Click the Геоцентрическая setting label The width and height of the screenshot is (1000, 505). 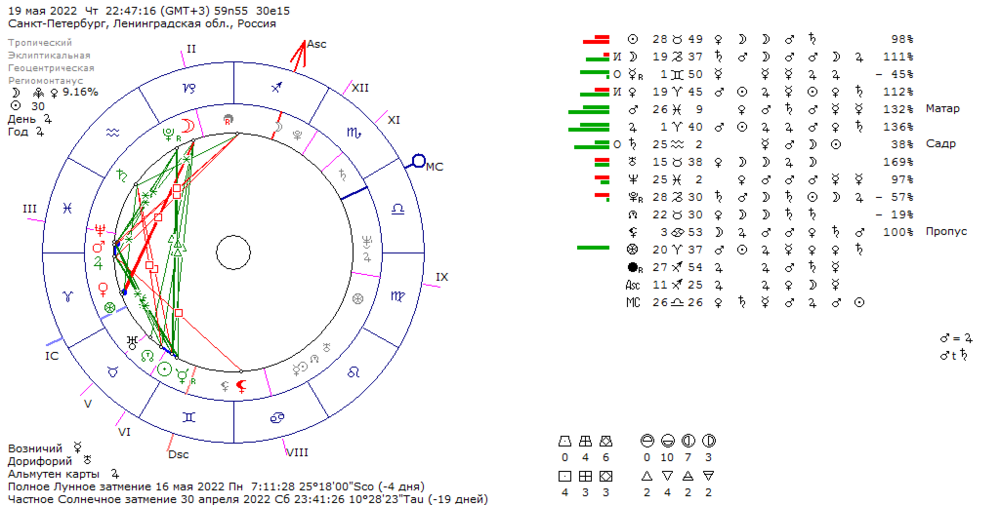(51, 68)
